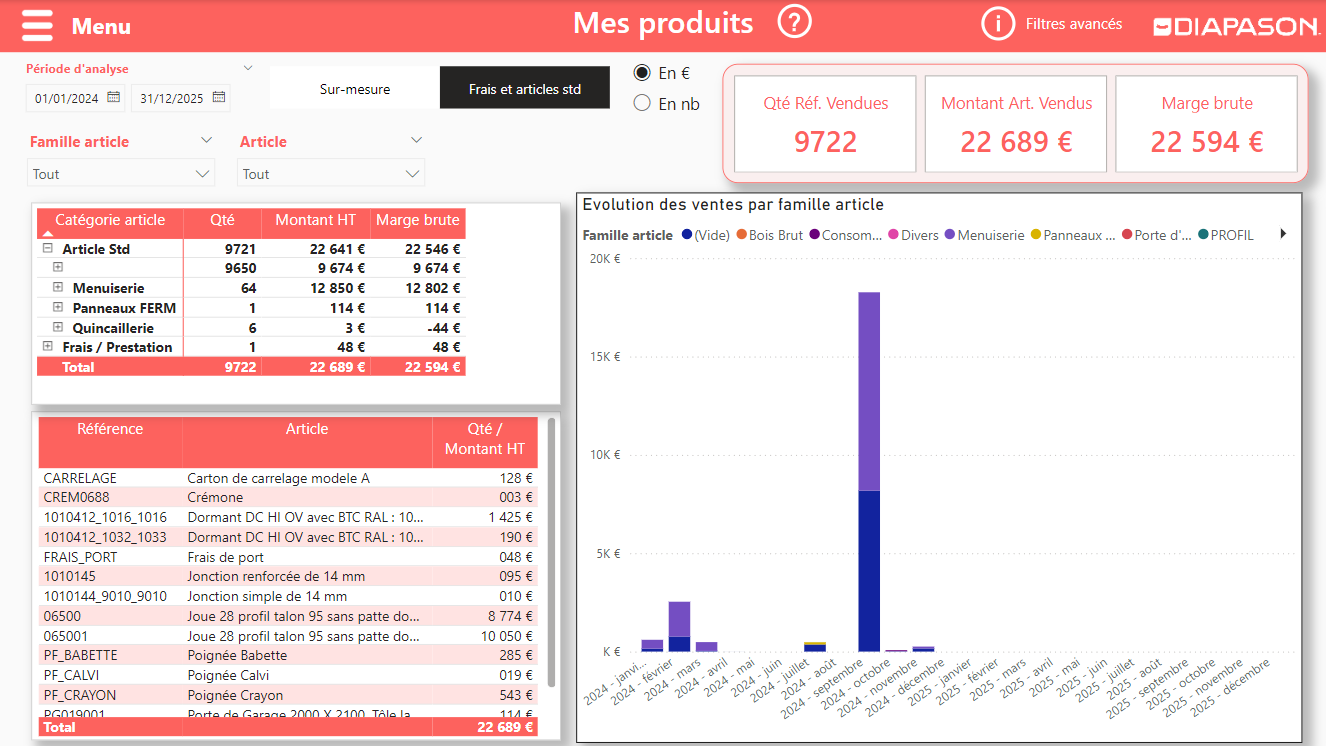
Task: Open the Famille article Tout dropdown
Action: [121, 173]
